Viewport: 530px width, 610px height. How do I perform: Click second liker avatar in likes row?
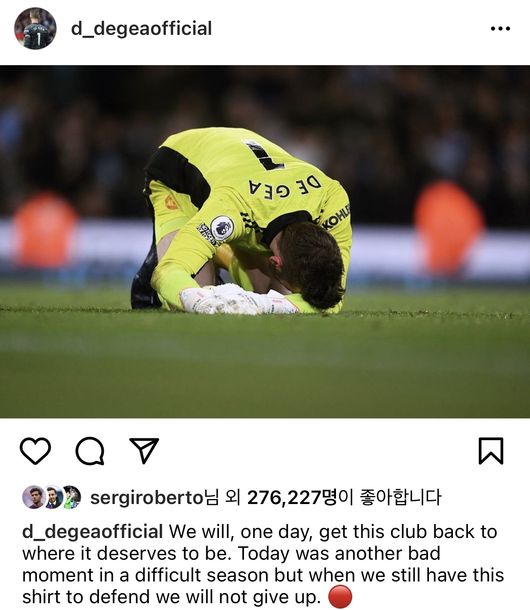(54, 497)
